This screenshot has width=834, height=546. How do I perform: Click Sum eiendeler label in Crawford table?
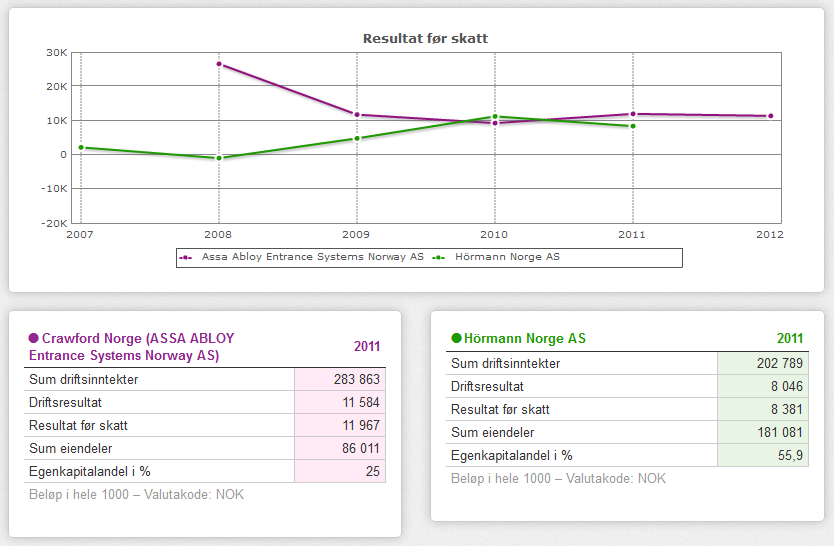[x=70, y=448]
